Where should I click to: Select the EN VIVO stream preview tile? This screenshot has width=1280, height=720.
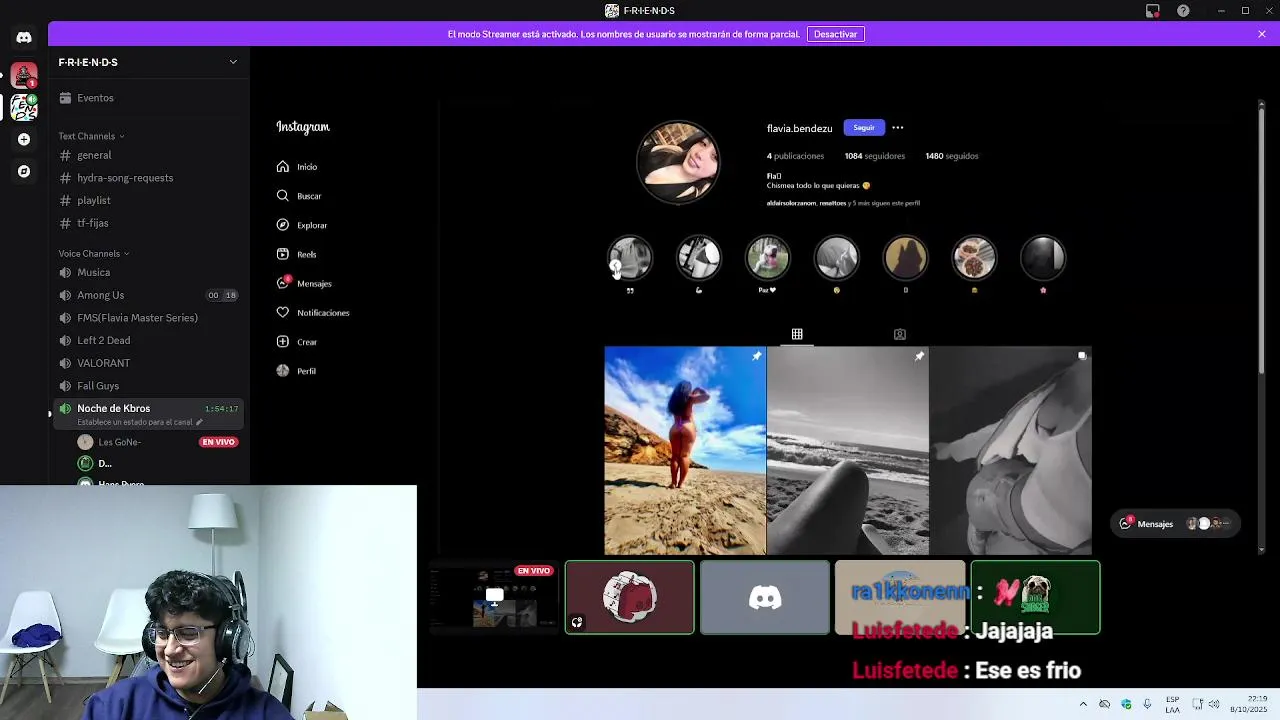point(494,598)
